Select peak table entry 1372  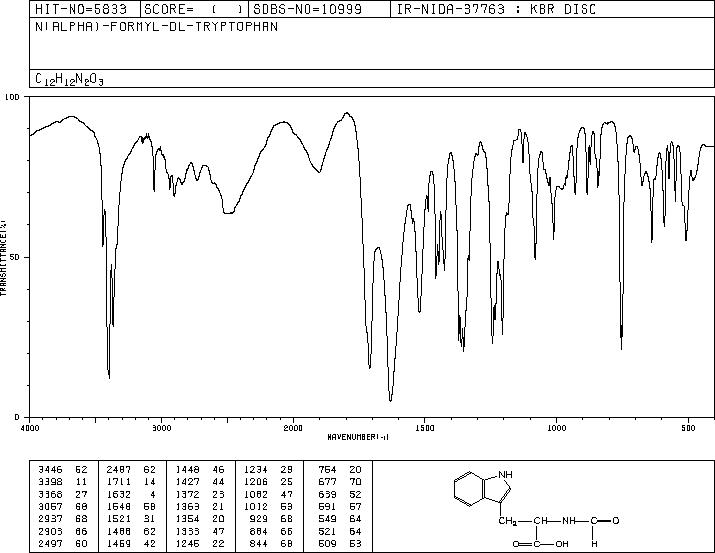(x=187, y=494)
